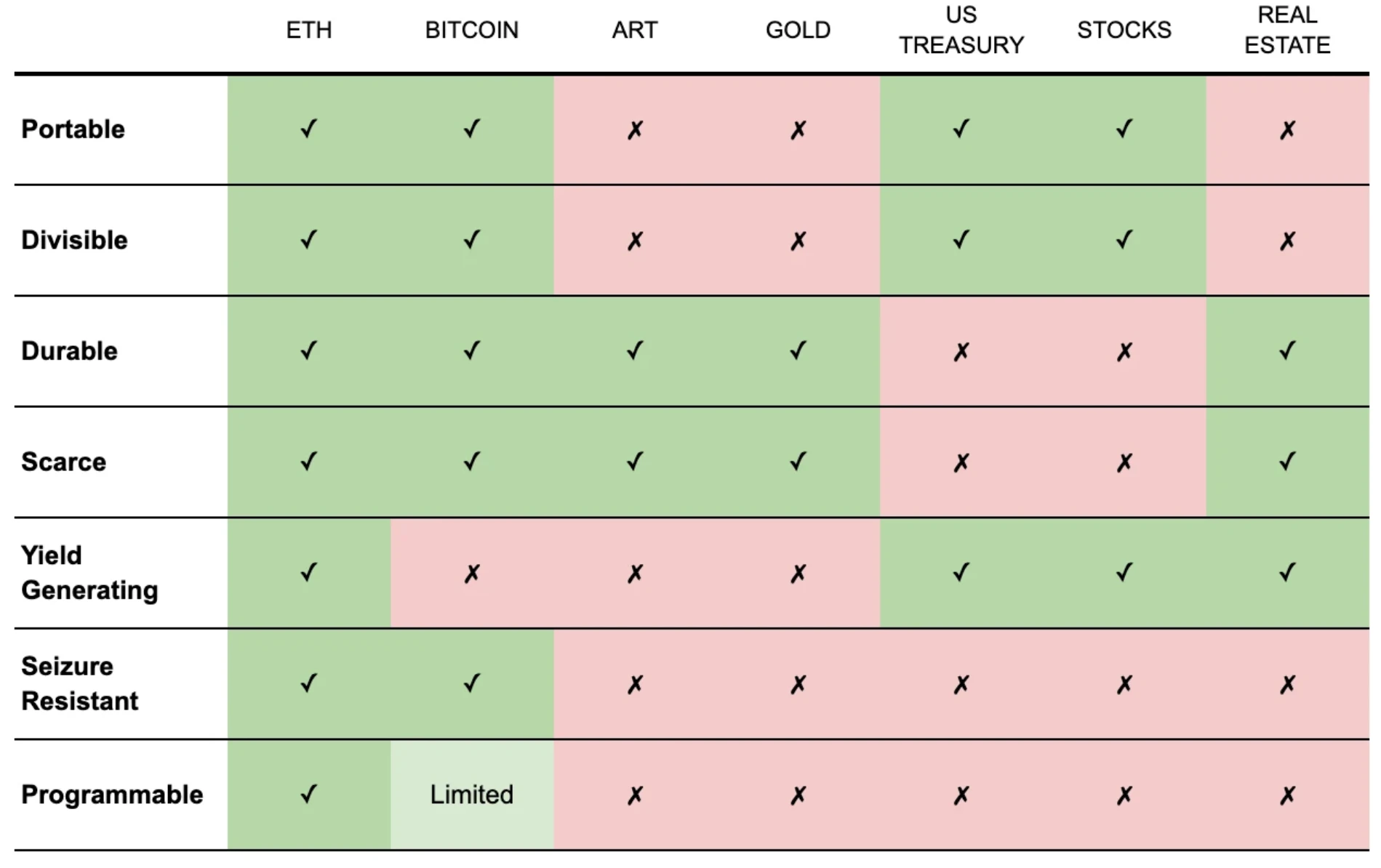Click the Bitcoin Seizure Resistant checkmark

coord(472,683)
